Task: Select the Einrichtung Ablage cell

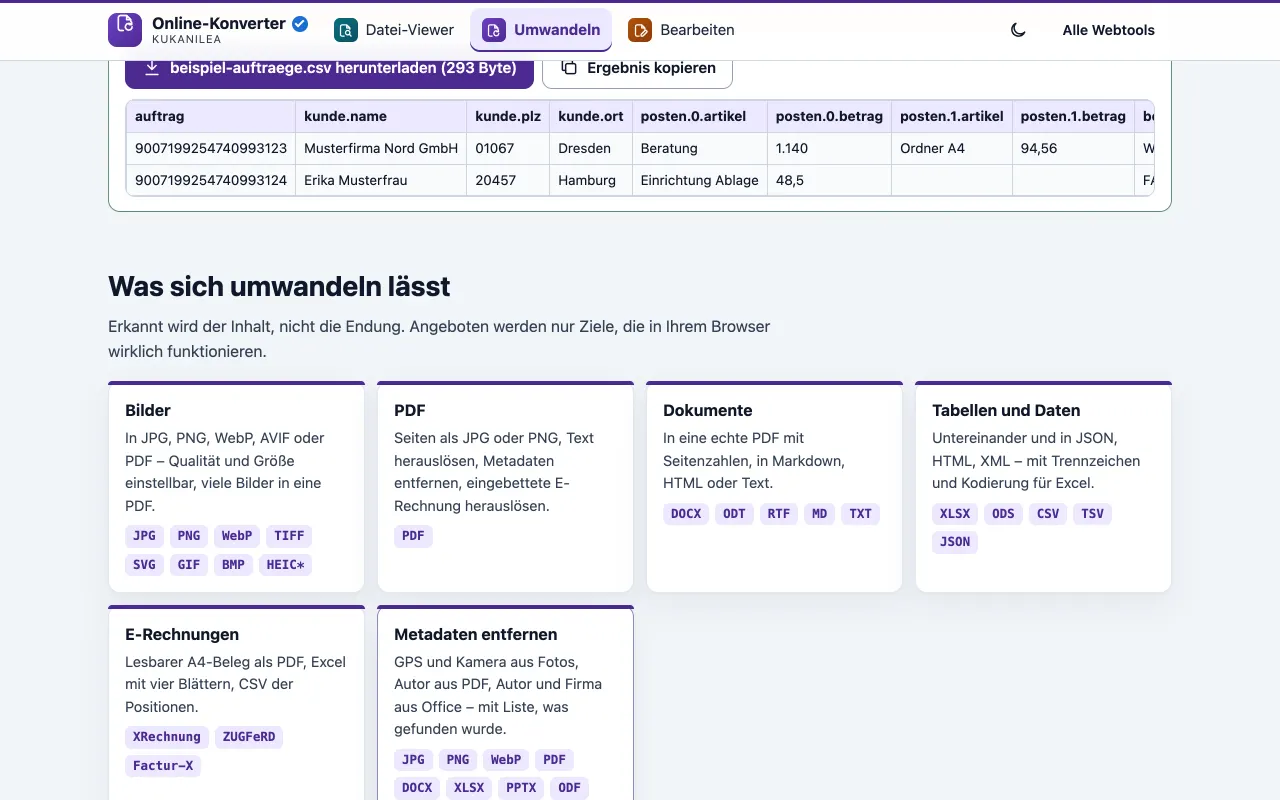Action: click(698, 180)
